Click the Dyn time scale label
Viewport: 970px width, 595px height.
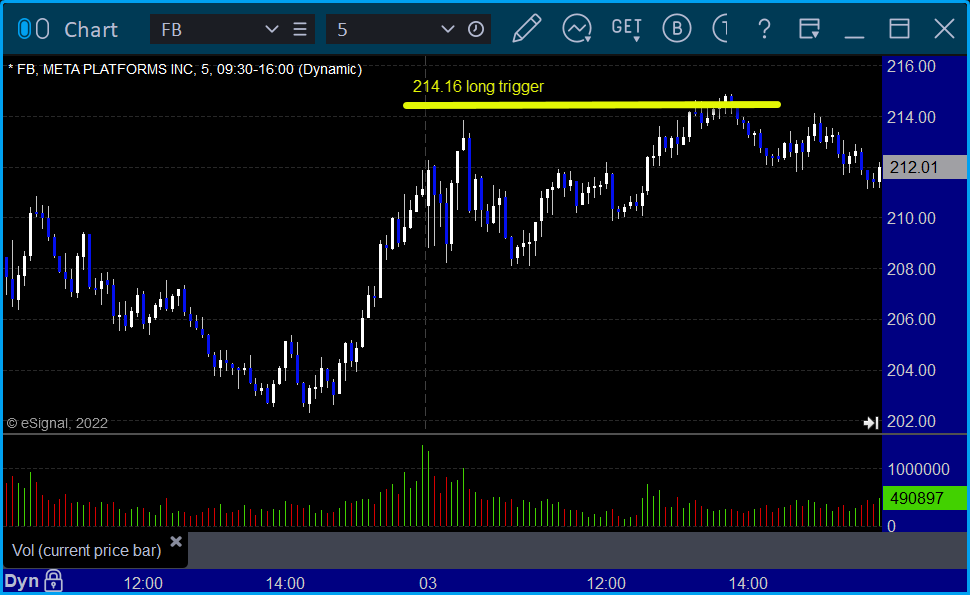pyautogui.click(x=22, y=581)
